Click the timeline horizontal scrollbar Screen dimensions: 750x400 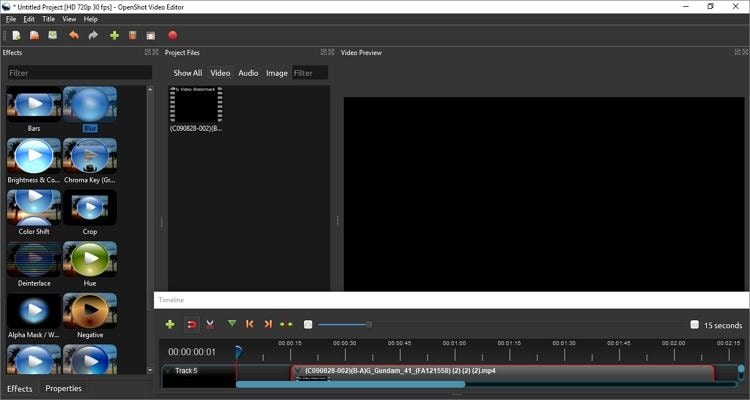tap(351, 384)
